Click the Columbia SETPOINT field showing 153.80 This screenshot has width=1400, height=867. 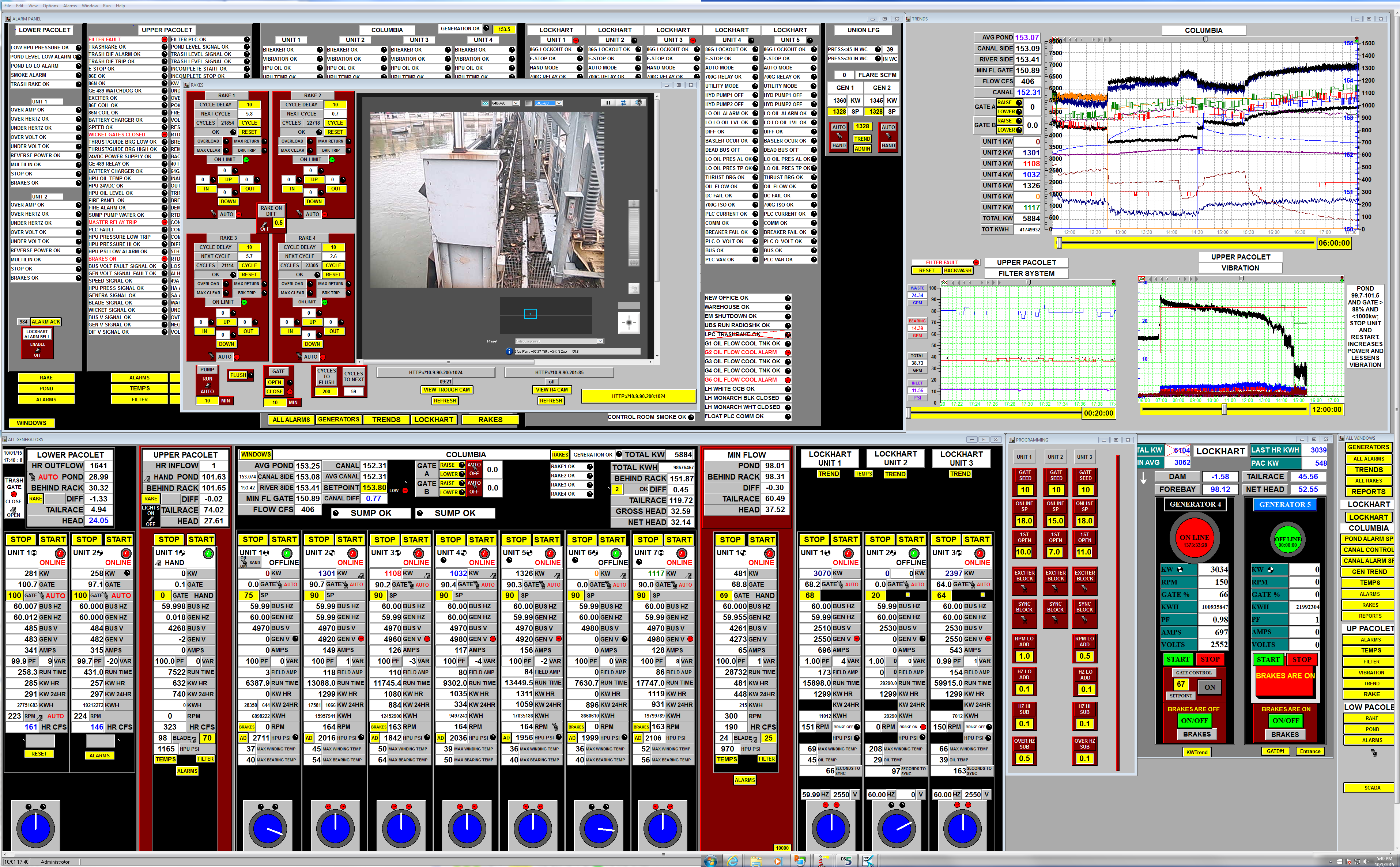tap(374, 488)
